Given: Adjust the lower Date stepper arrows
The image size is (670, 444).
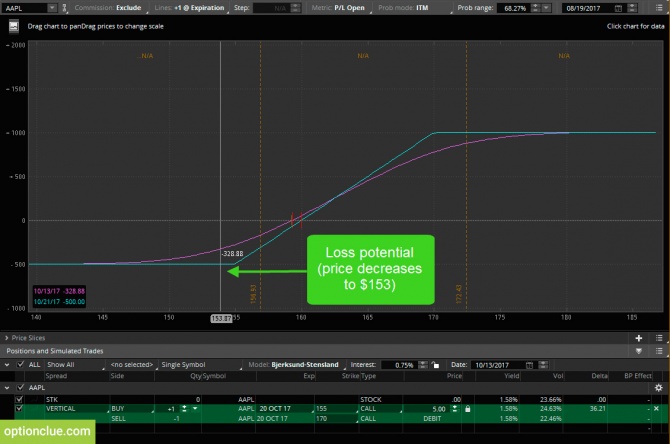Looking at the screenshot, I should (x=543, y=365).
